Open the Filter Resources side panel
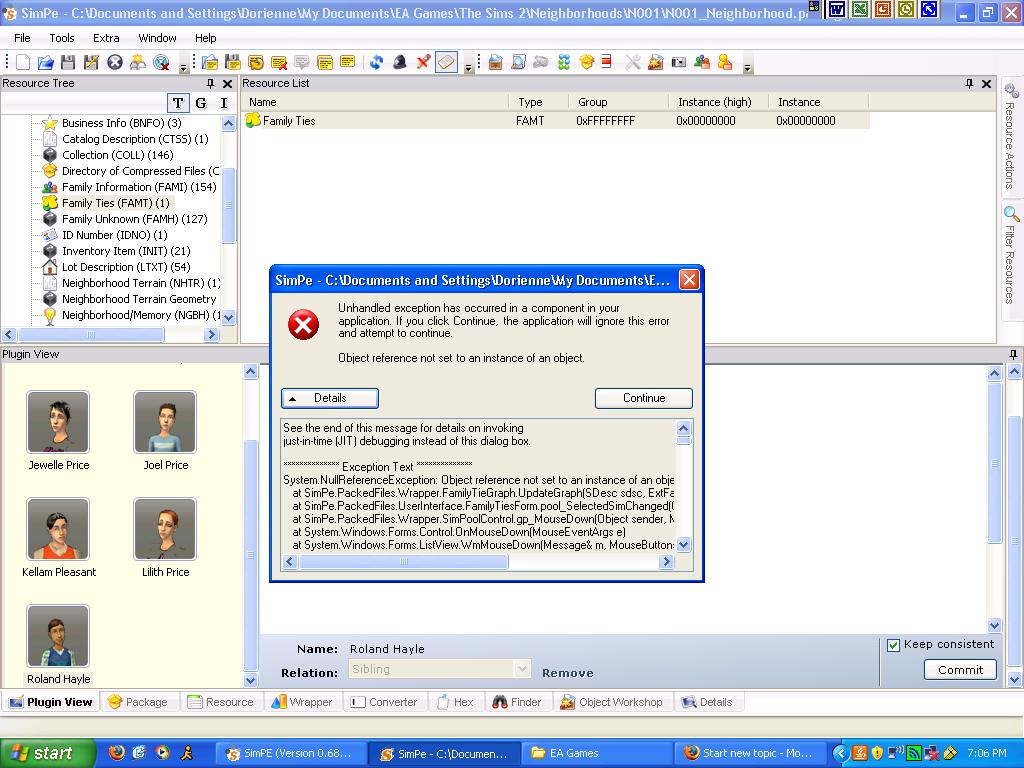The height and width of the screenshot is (768, 1024). [1011, 255]
